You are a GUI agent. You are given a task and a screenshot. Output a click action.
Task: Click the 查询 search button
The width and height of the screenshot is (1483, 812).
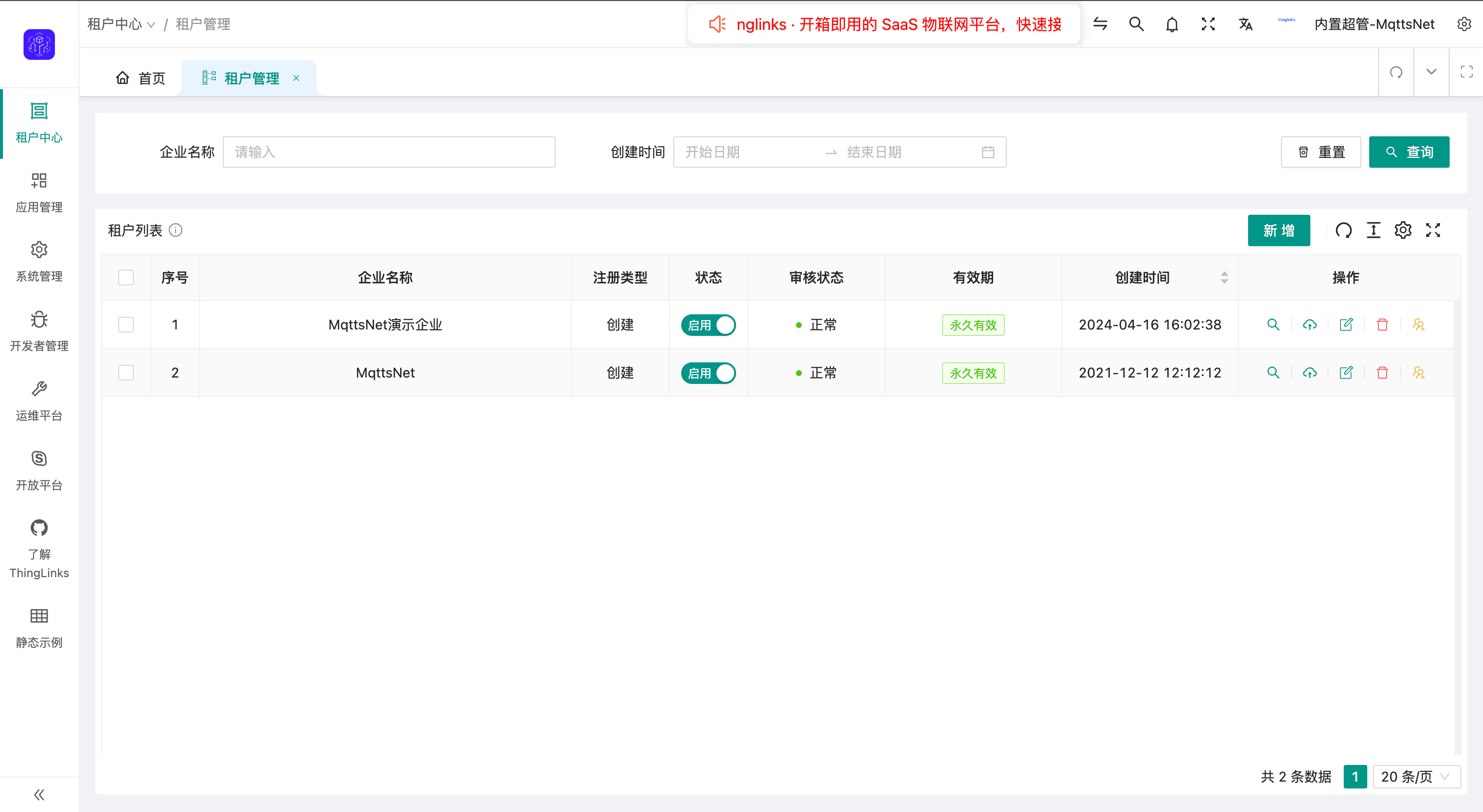pos(1409,152)
